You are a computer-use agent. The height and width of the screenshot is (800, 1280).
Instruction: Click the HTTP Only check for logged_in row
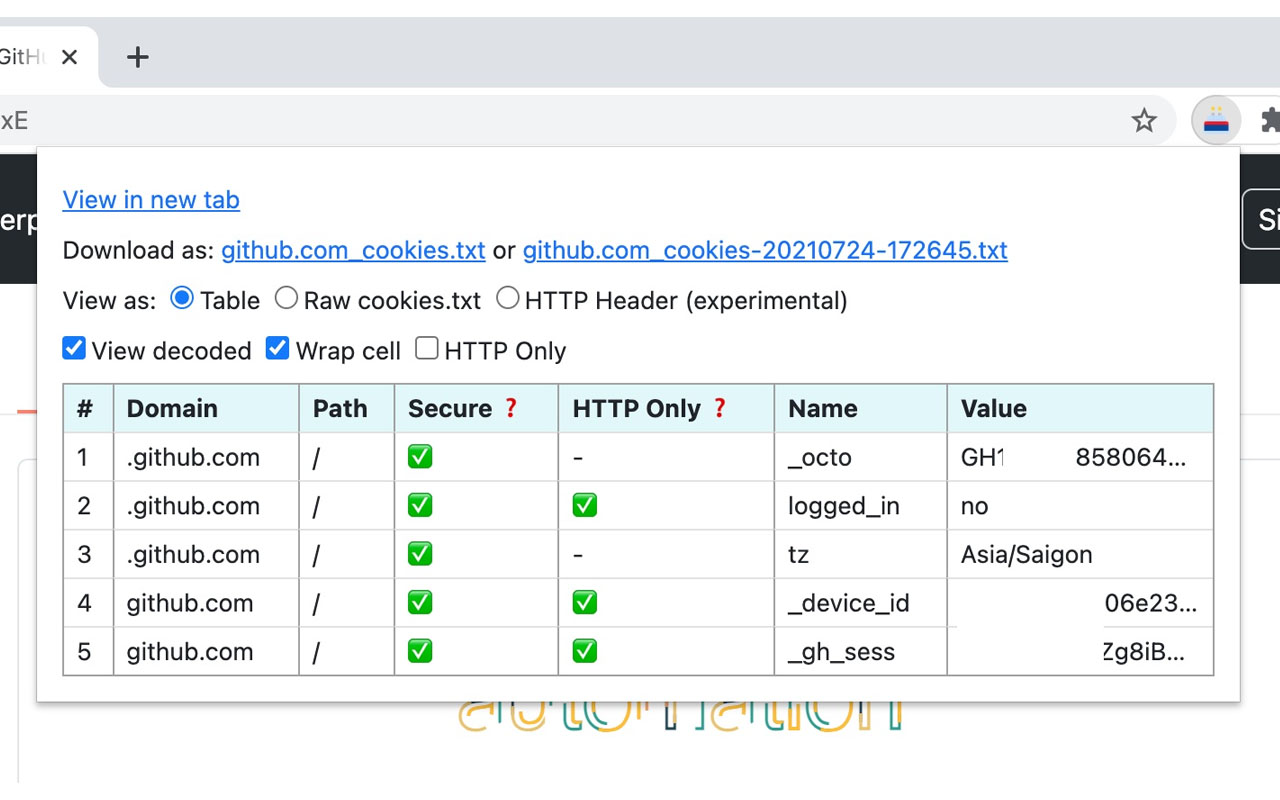click(x=585, y=506)
